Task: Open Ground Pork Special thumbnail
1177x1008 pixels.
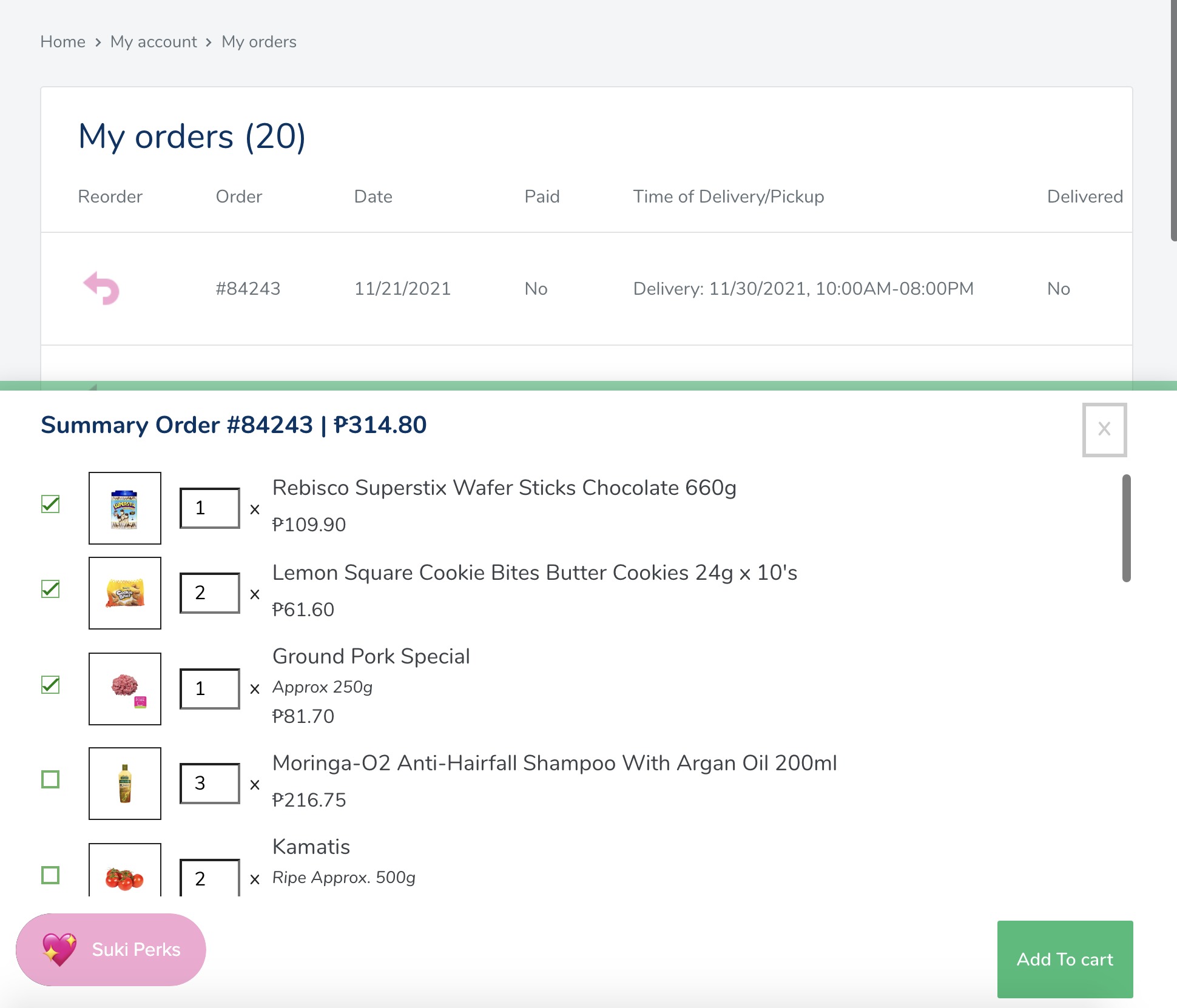Action: 125,689
